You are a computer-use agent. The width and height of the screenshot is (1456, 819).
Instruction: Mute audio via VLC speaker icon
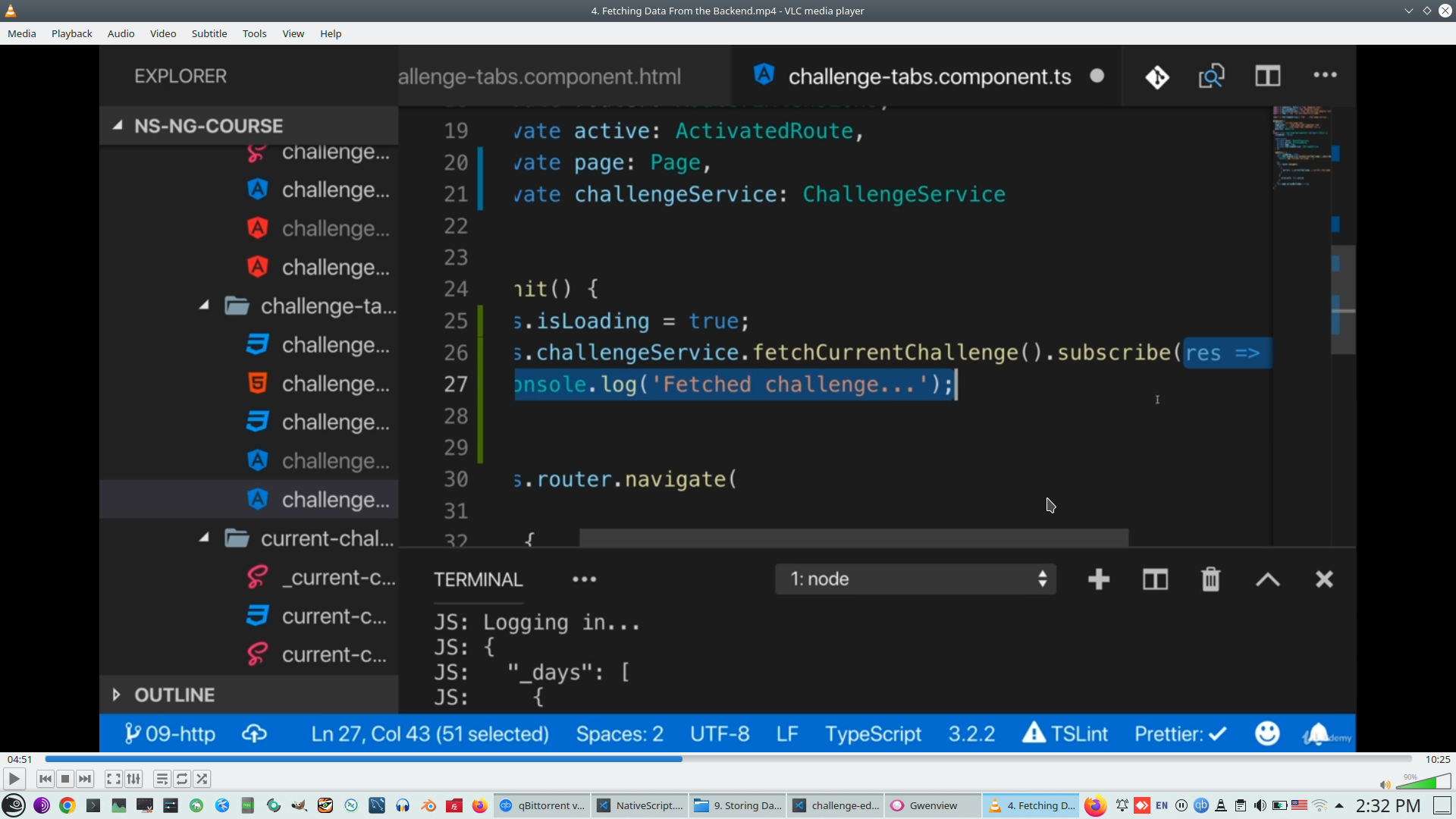(x=1385, y=785)
